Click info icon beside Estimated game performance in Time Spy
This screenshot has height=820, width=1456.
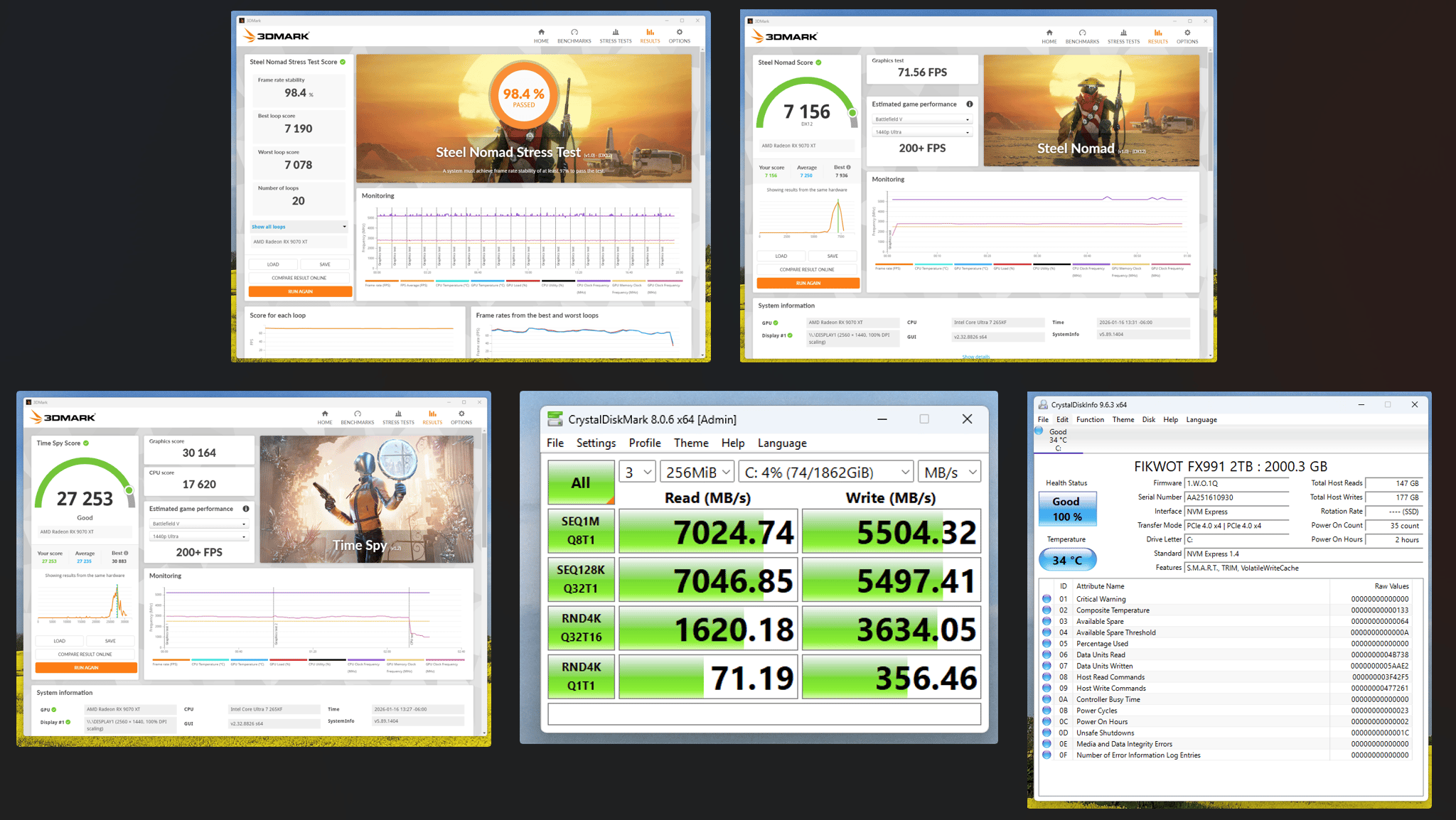point(246,509)
